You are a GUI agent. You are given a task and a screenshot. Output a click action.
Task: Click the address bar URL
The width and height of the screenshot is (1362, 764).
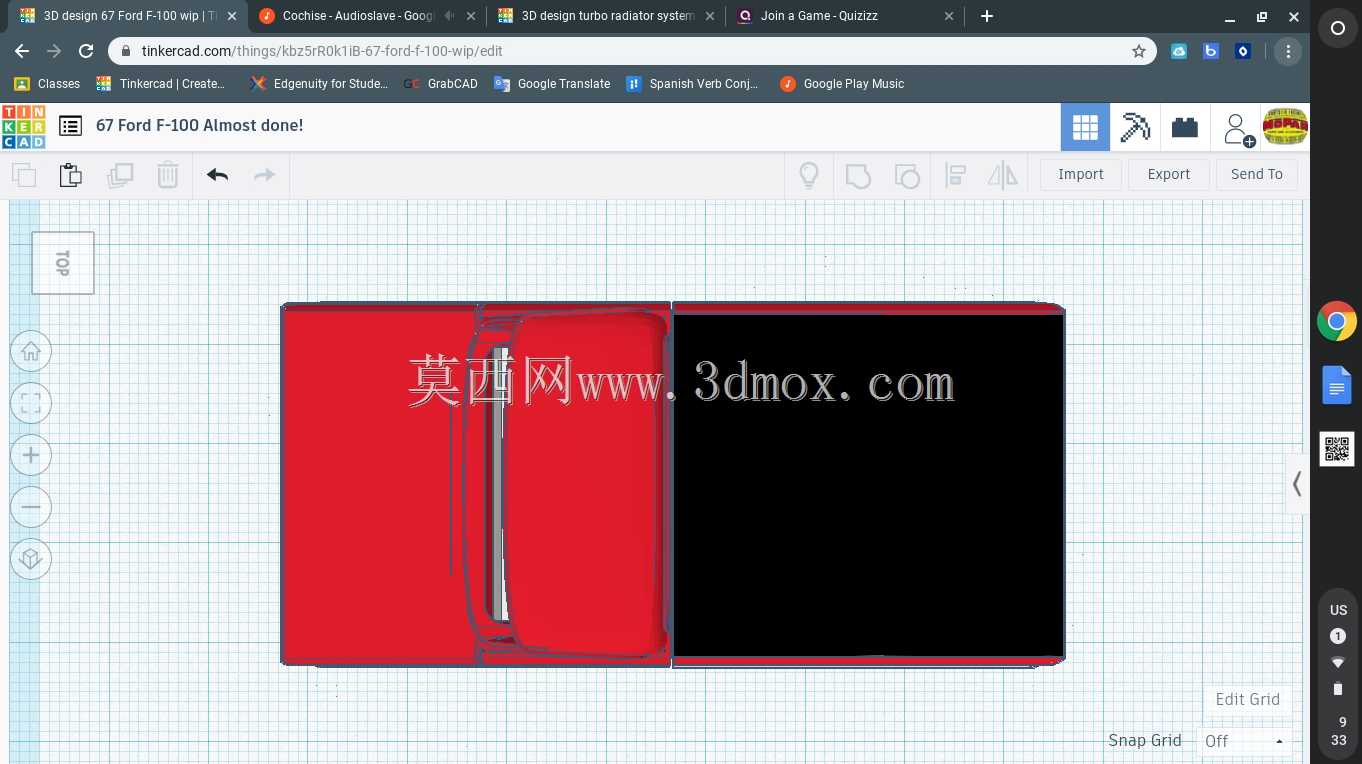click(x=322, y=51)
